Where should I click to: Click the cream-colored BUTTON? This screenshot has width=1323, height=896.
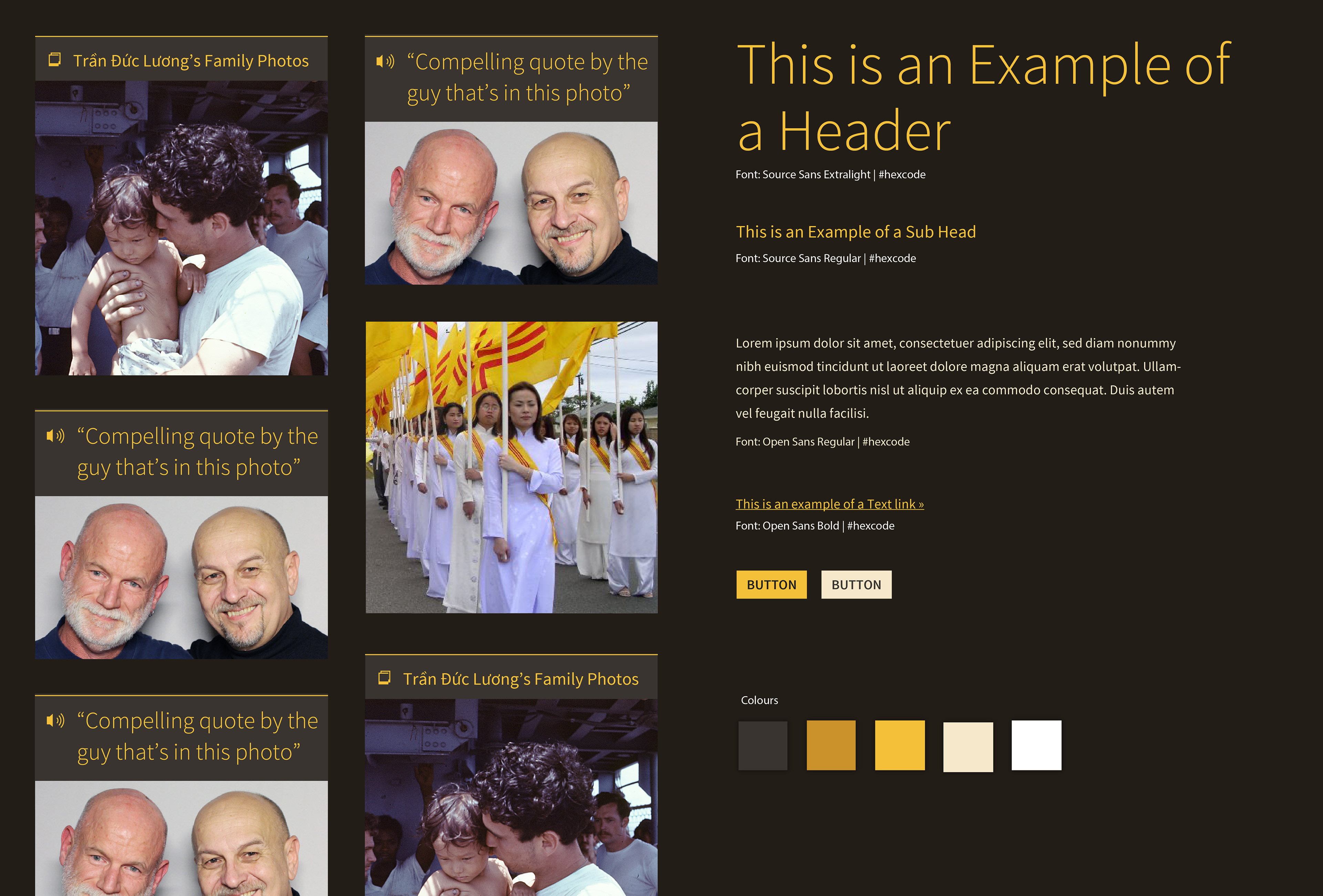(x=856, y=584)
